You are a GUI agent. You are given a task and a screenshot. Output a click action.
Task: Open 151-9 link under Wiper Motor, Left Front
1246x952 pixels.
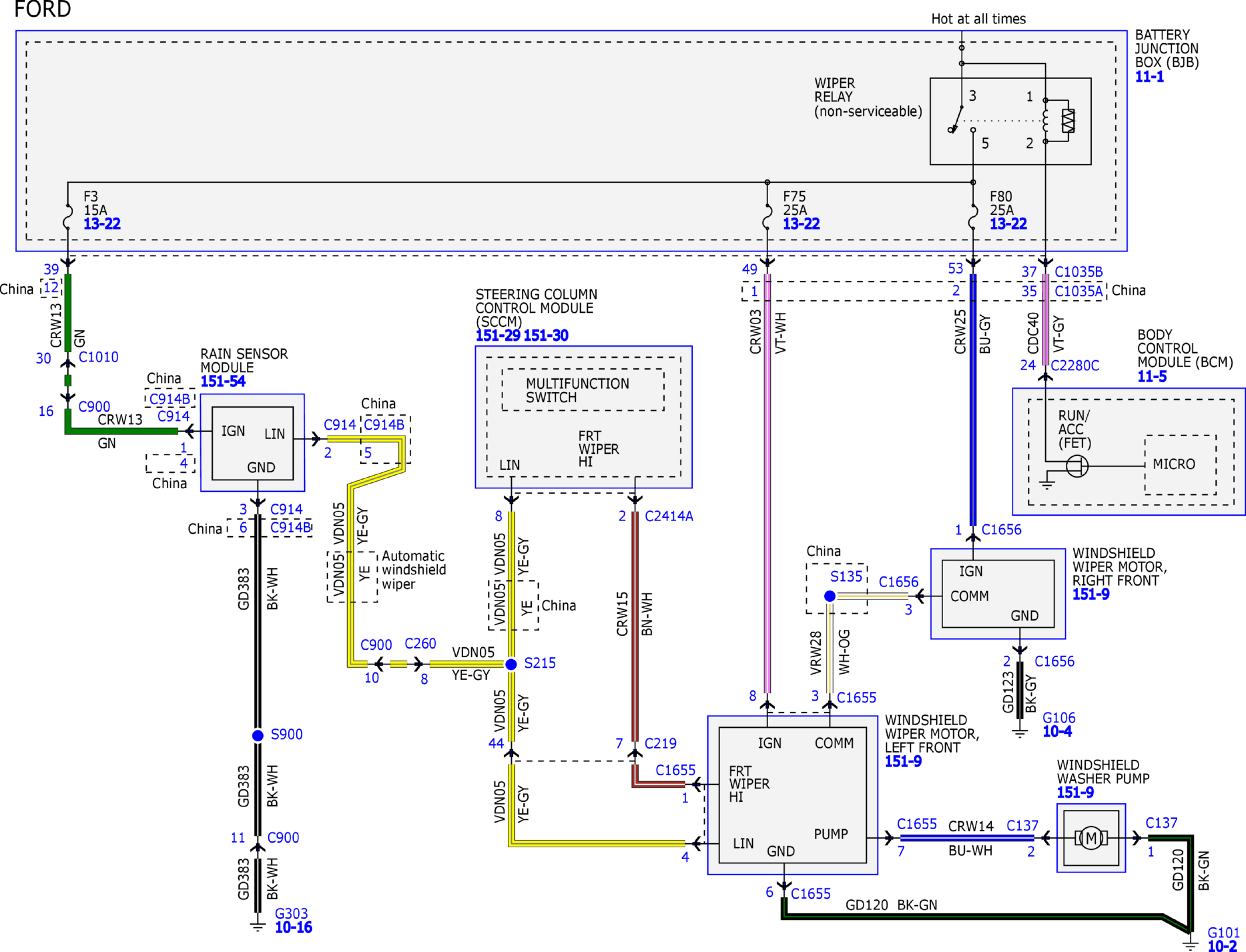point(903,761)
